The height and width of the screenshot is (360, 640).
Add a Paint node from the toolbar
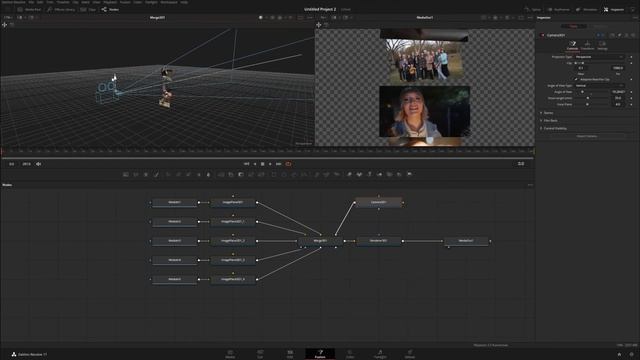point(156,174)
